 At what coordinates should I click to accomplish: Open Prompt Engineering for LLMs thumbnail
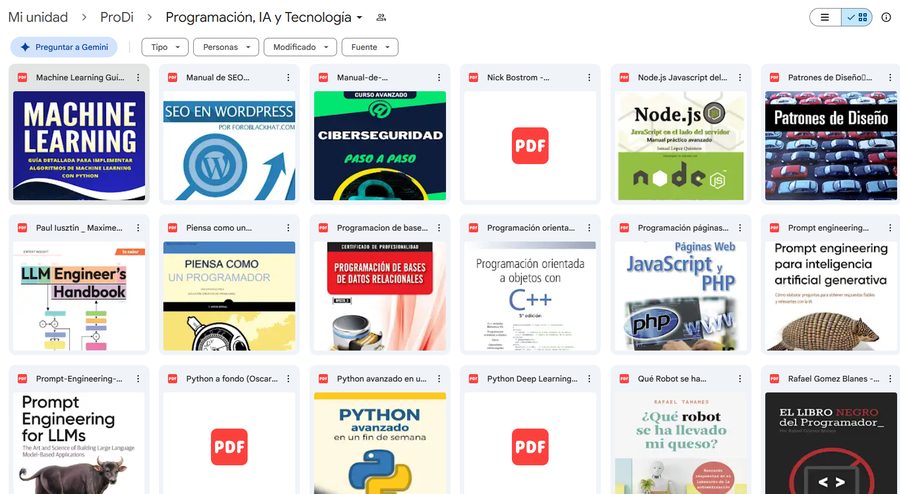click(79, 443)
